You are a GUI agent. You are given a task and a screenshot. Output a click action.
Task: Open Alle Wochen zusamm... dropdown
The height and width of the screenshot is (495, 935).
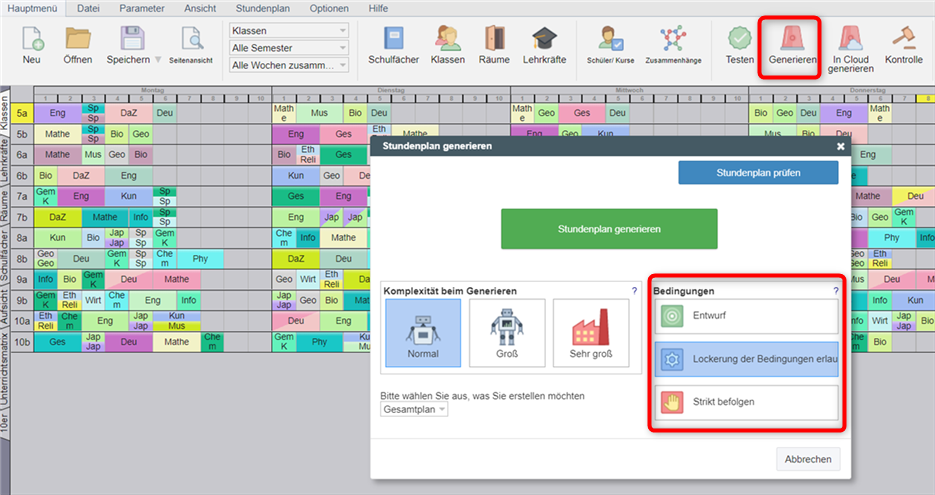click(x=289, y=65)
